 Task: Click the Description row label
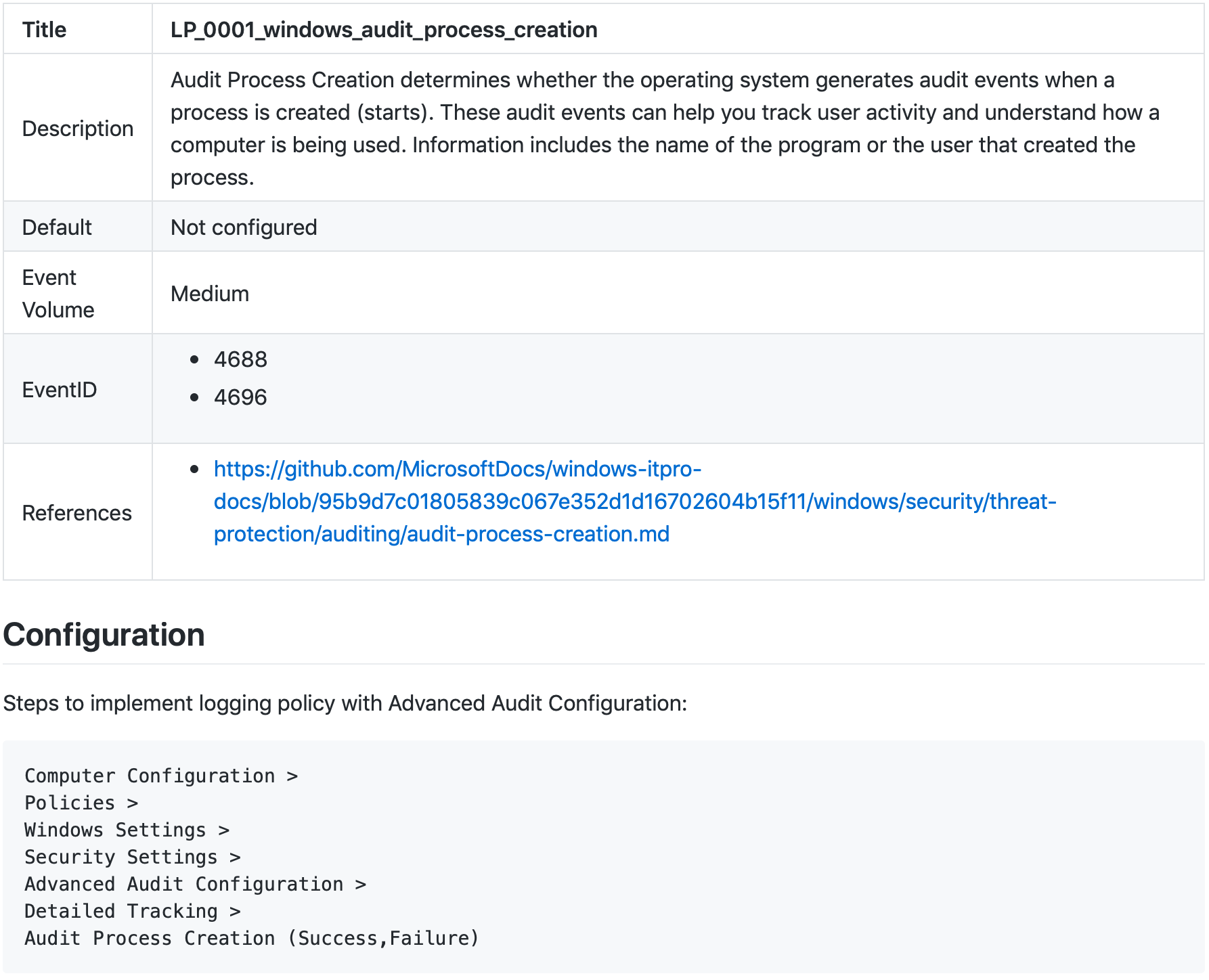point(78,129)
